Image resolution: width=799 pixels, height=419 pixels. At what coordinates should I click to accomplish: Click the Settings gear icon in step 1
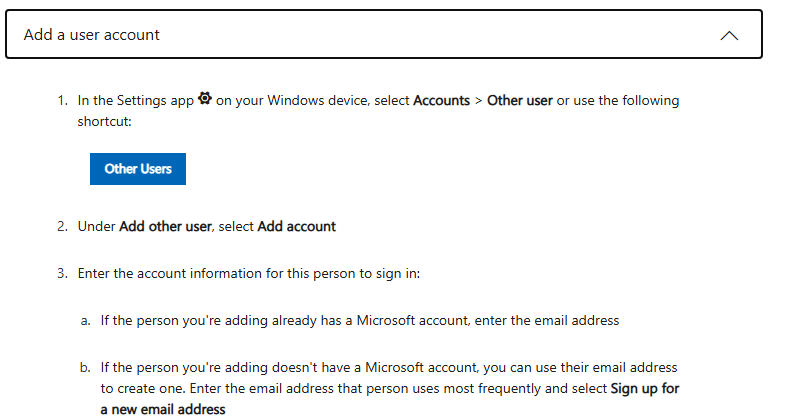pyautogui.click(x=205, y=98)
